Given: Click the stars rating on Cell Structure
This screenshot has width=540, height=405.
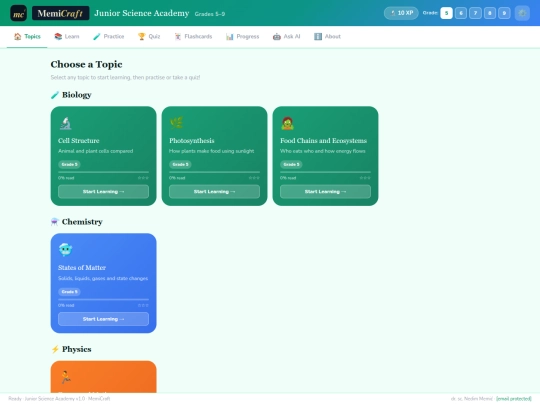Looking at the screenshot, I should [143, 178].
